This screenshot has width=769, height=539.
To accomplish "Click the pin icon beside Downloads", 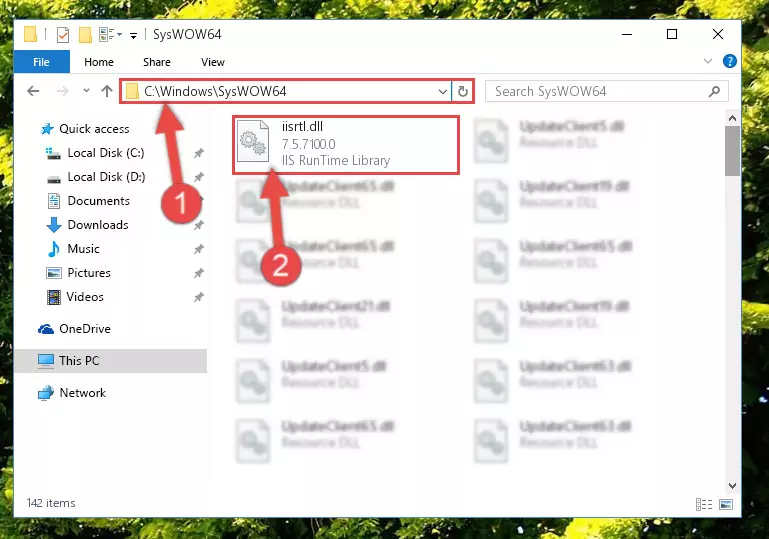I will (x=199, y=226).
